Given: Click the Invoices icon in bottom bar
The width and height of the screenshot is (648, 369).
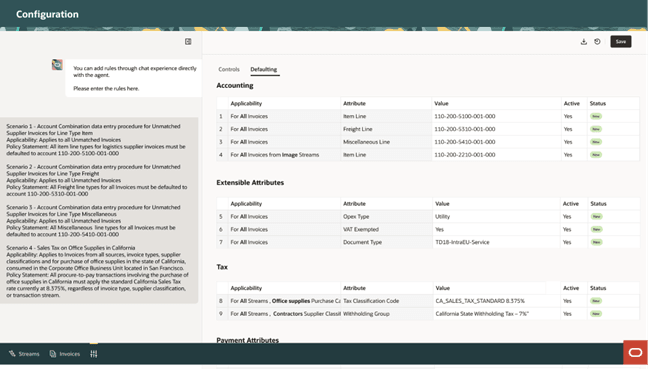Looking at the screenshot, I should (53, 354).
